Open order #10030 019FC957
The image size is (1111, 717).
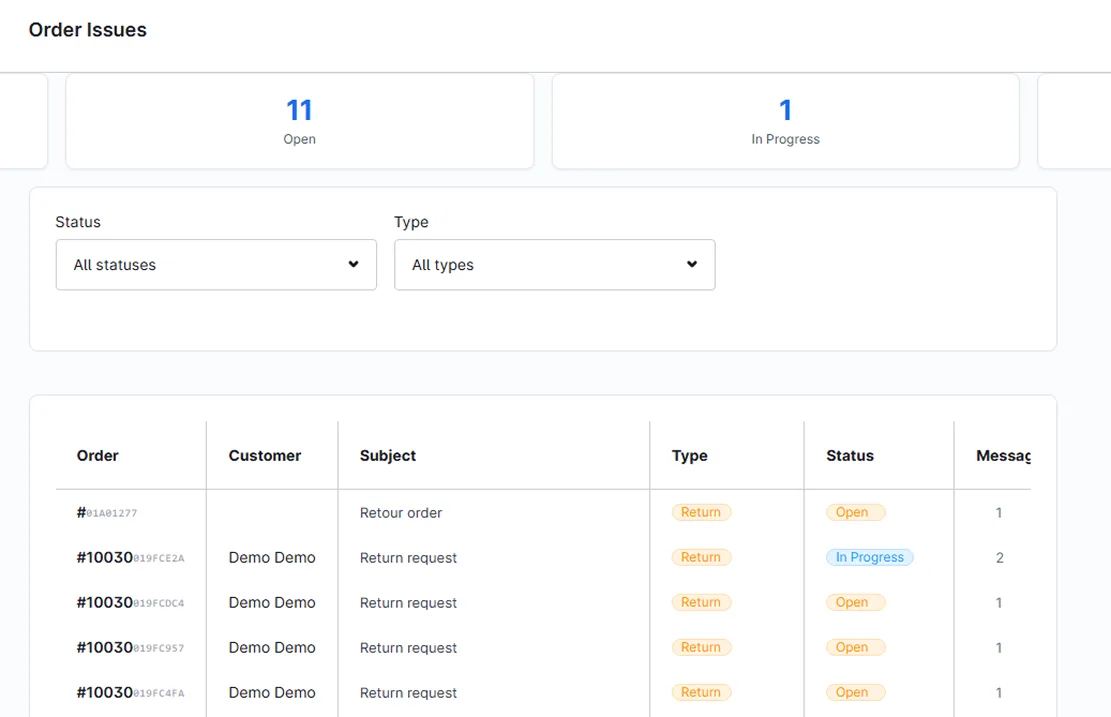click(130, 648)
